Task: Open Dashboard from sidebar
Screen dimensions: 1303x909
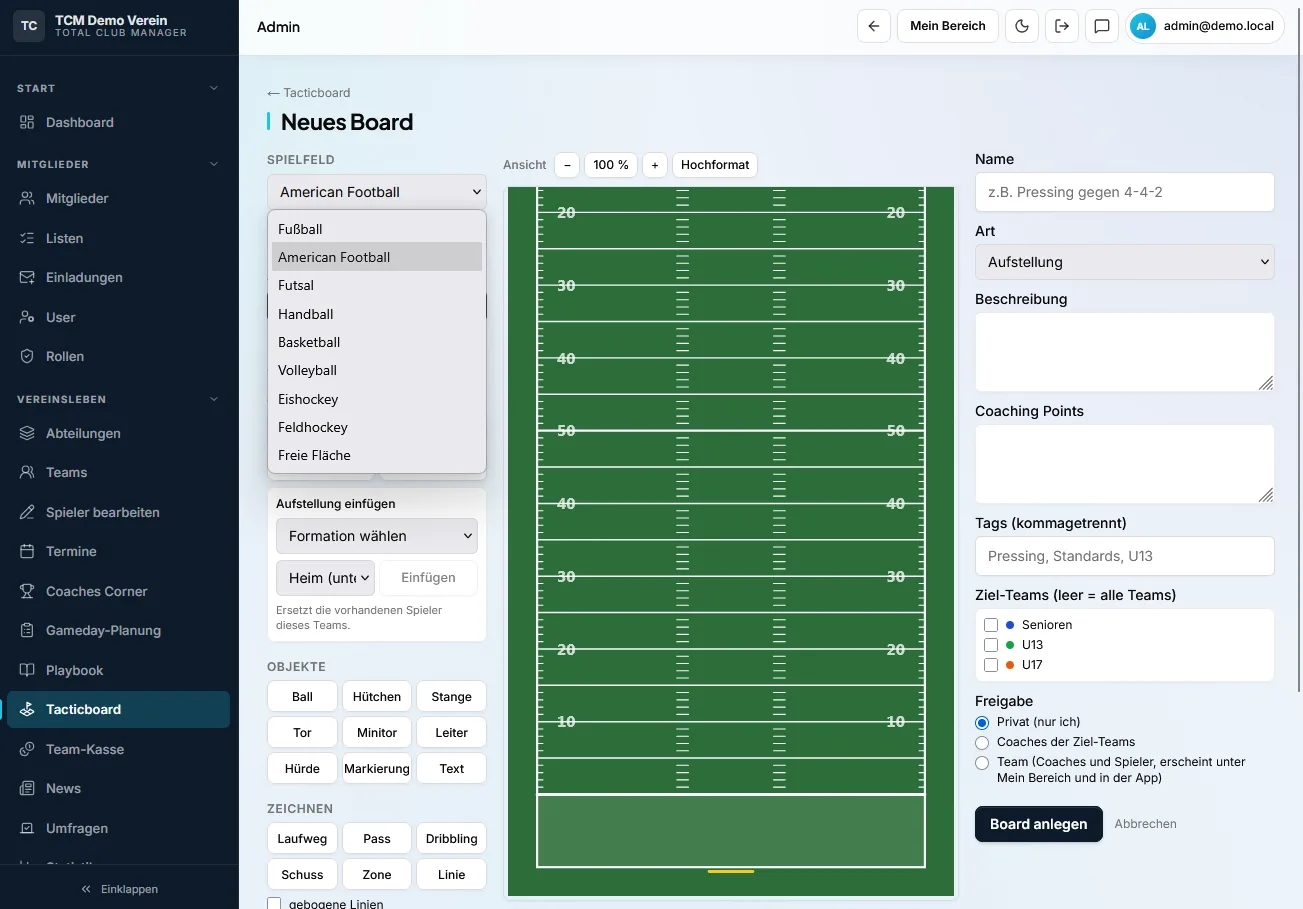Action: 119,122
